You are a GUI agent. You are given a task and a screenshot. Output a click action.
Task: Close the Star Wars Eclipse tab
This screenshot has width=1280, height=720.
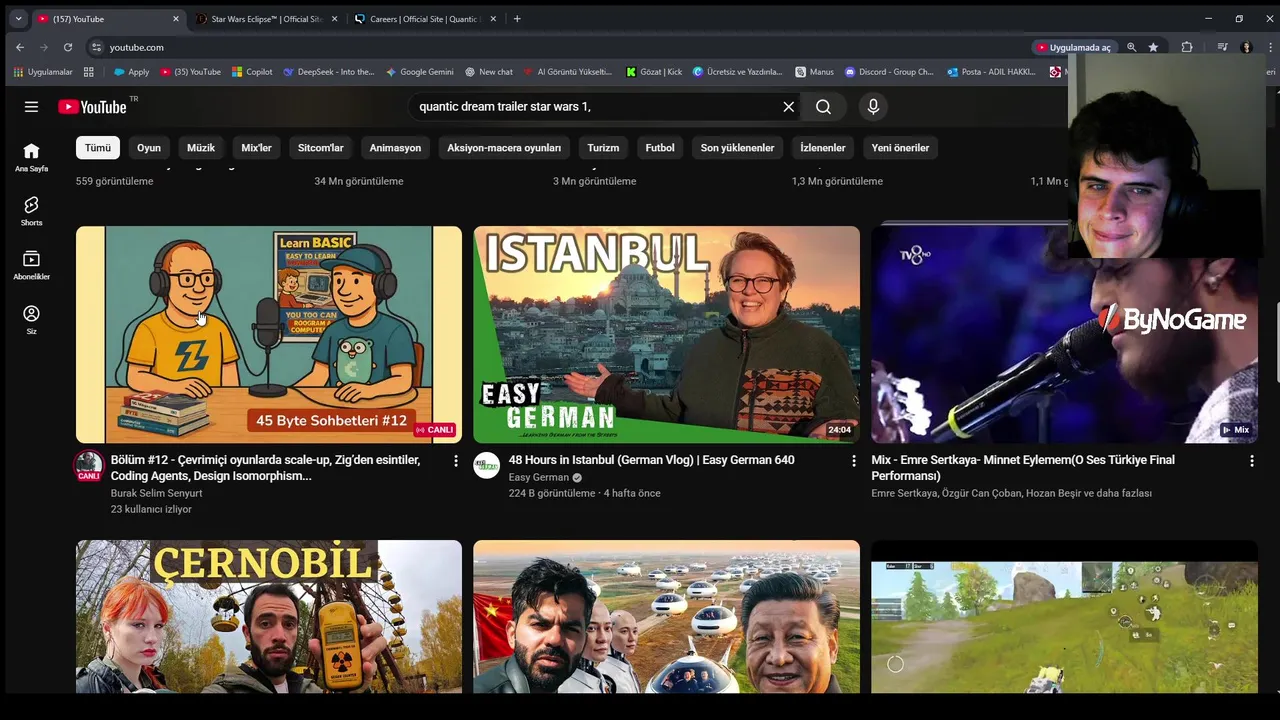tap(334, 19)
